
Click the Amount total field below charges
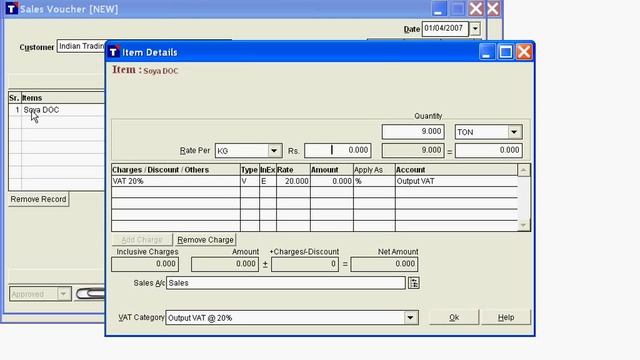pos(225,264)
